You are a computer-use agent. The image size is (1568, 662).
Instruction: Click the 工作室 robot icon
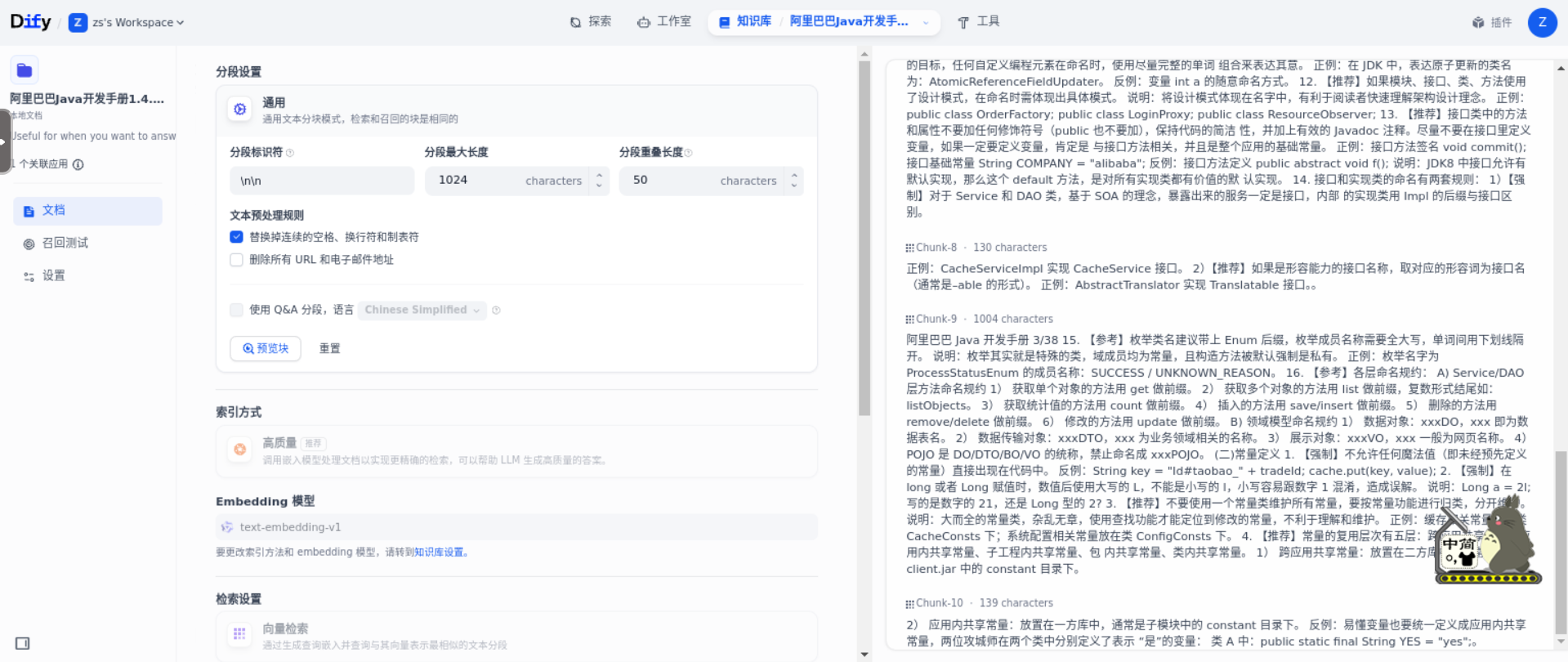(644, 23)
